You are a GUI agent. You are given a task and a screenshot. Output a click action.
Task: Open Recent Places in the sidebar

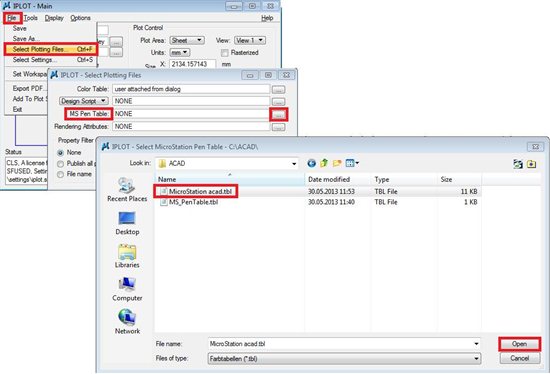pos(127,190)
